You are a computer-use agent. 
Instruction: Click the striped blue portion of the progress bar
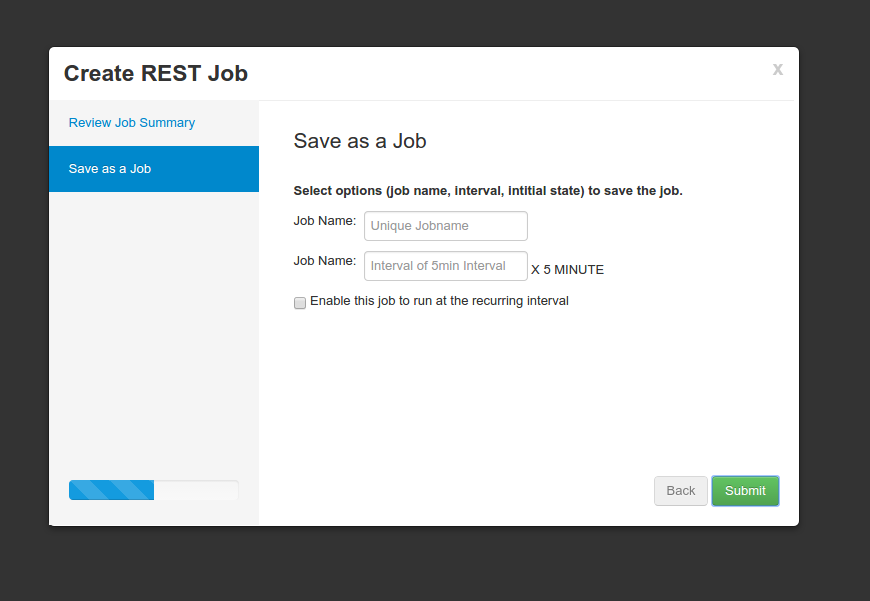112,490
